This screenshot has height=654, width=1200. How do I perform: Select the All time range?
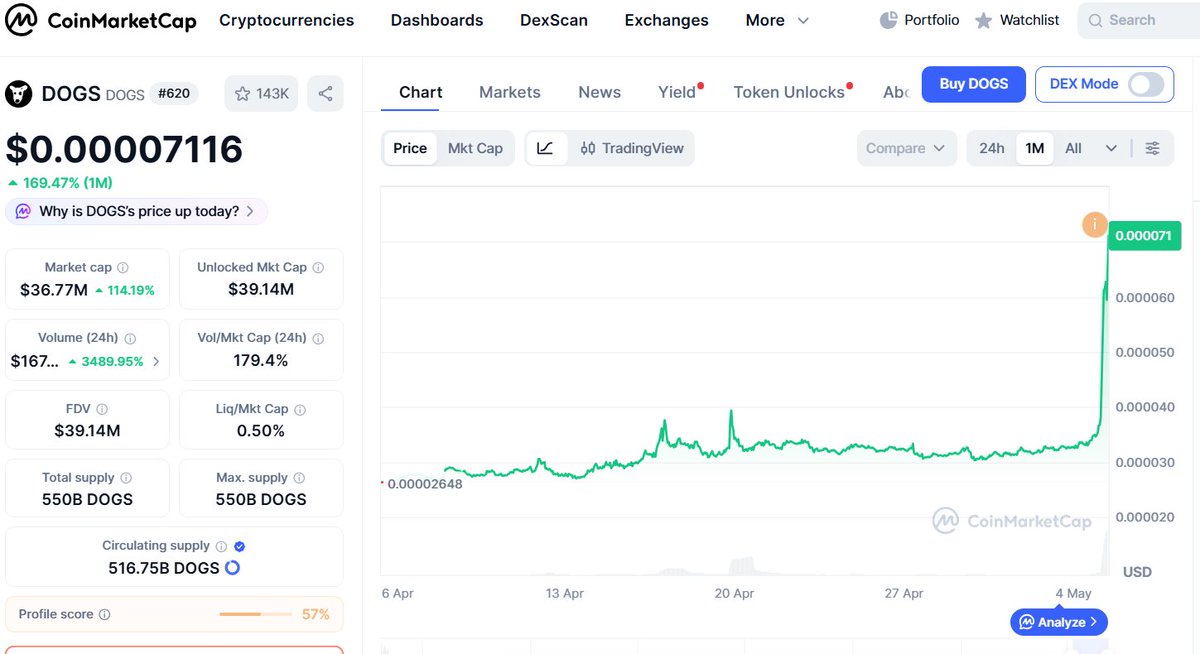pyautogui.click(x=1073, y=148)
